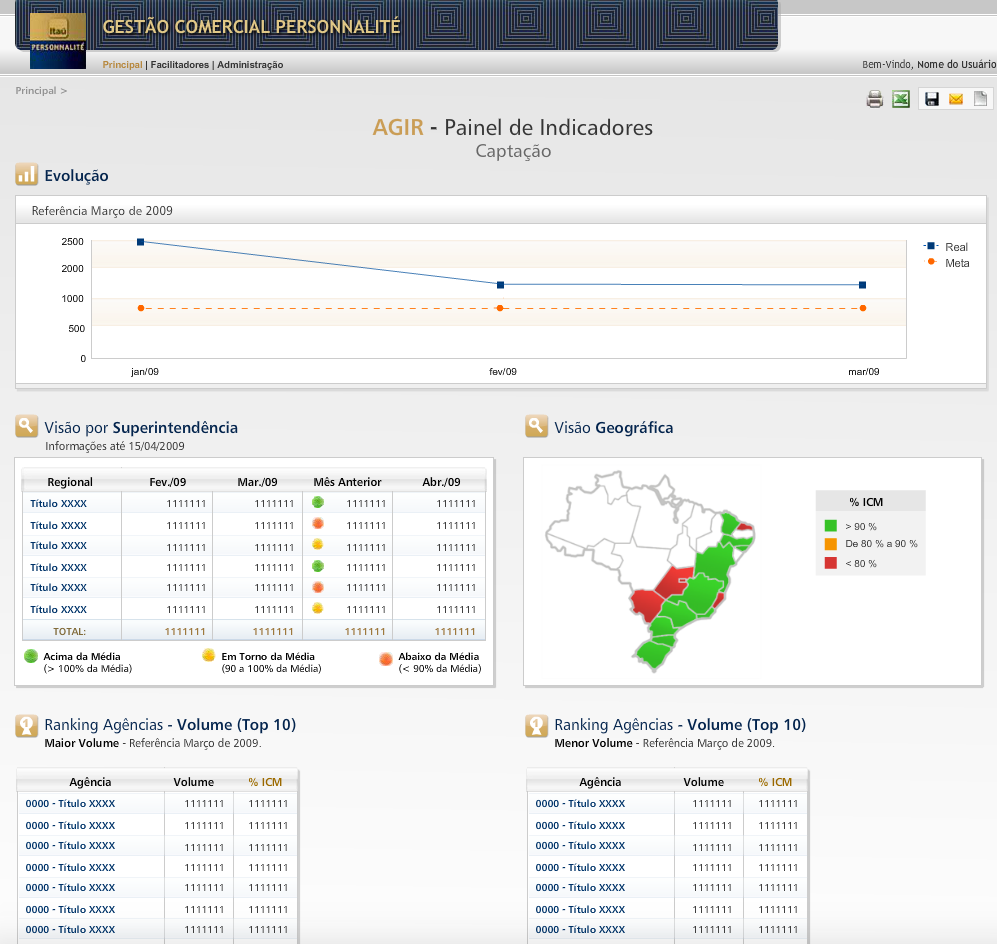Viewport: 997px width, 944px height.
Task: Open the Facilitadores menu
Action: coord(179,65)
